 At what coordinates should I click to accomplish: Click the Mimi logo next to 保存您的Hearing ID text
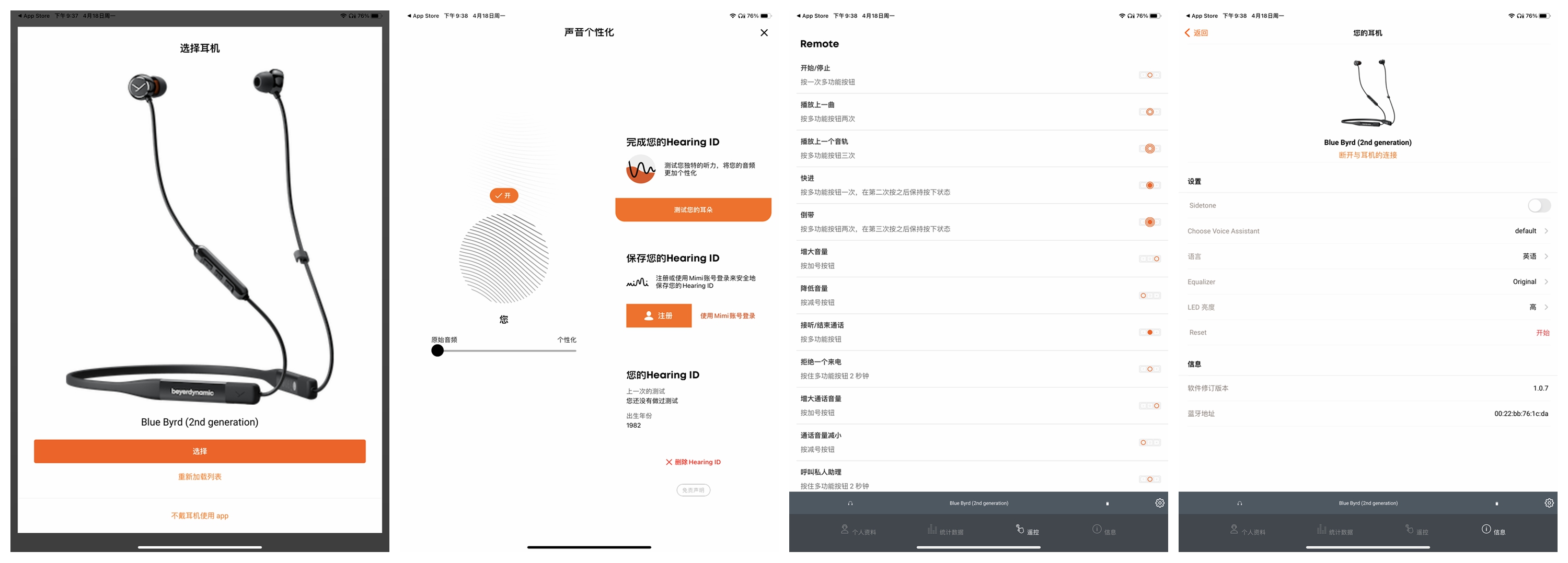[x=637, y=282]
